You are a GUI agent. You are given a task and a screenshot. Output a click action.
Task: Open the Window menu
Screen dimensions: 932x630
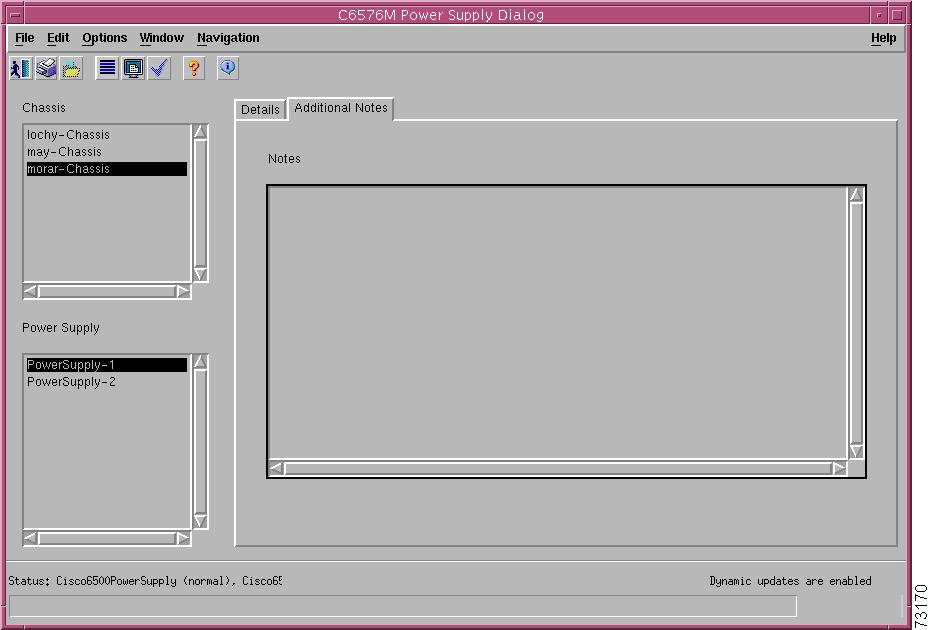tap(162, 38)
